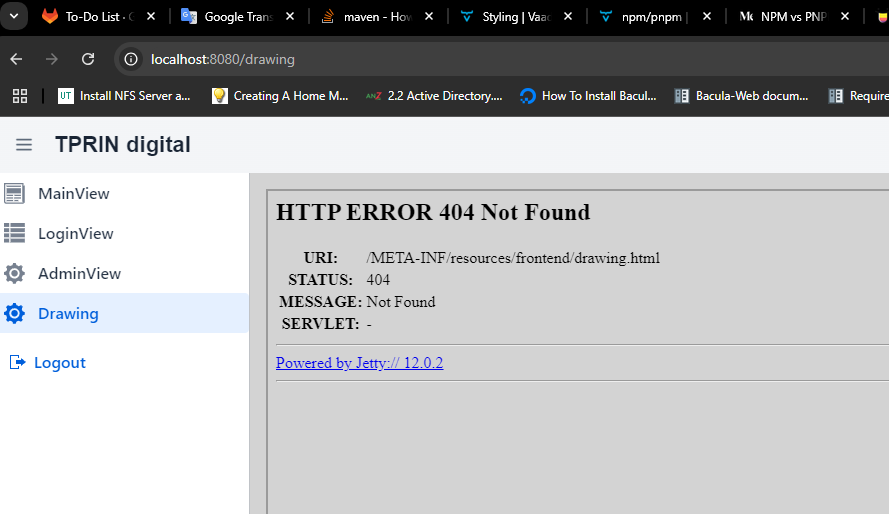
Task: Open the Chrome apps grid icon
Action: tap(19, 96)
